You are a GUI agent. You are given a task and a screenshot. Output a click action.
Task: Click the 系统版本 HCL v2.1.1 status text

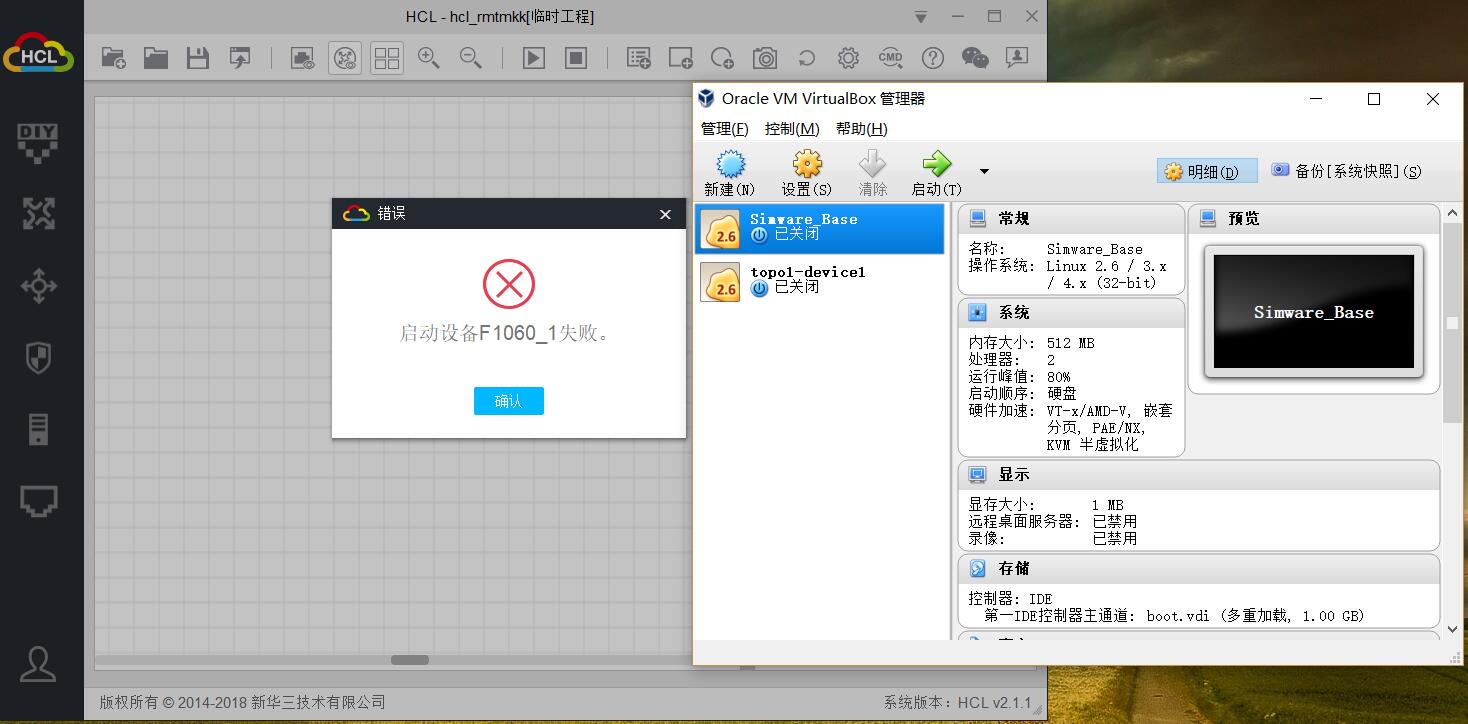pos(957,703)
